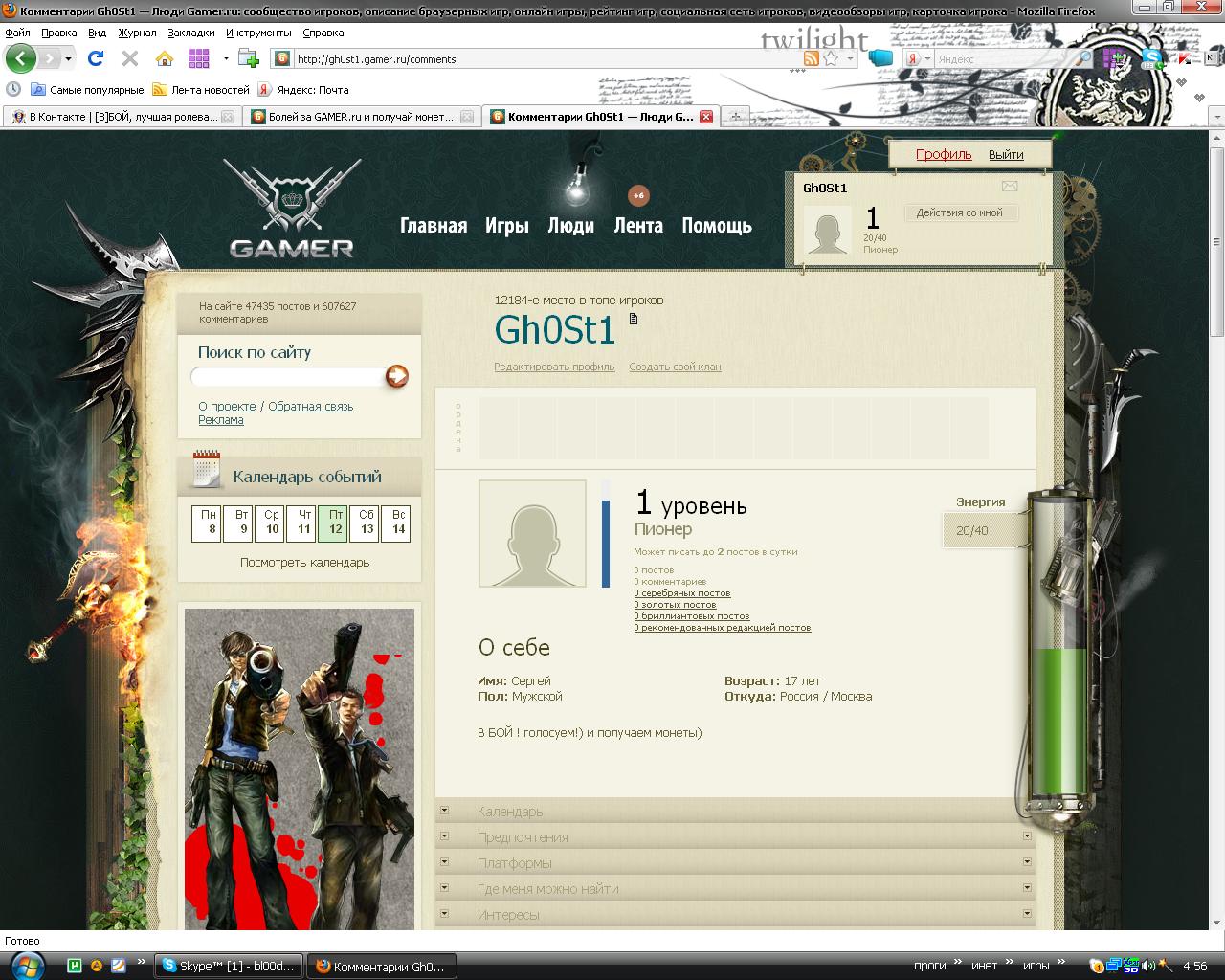Go to the browser Home page icon
This screenshot has width=1225, height=980.
pyautogui.click(x=165, y=58)
